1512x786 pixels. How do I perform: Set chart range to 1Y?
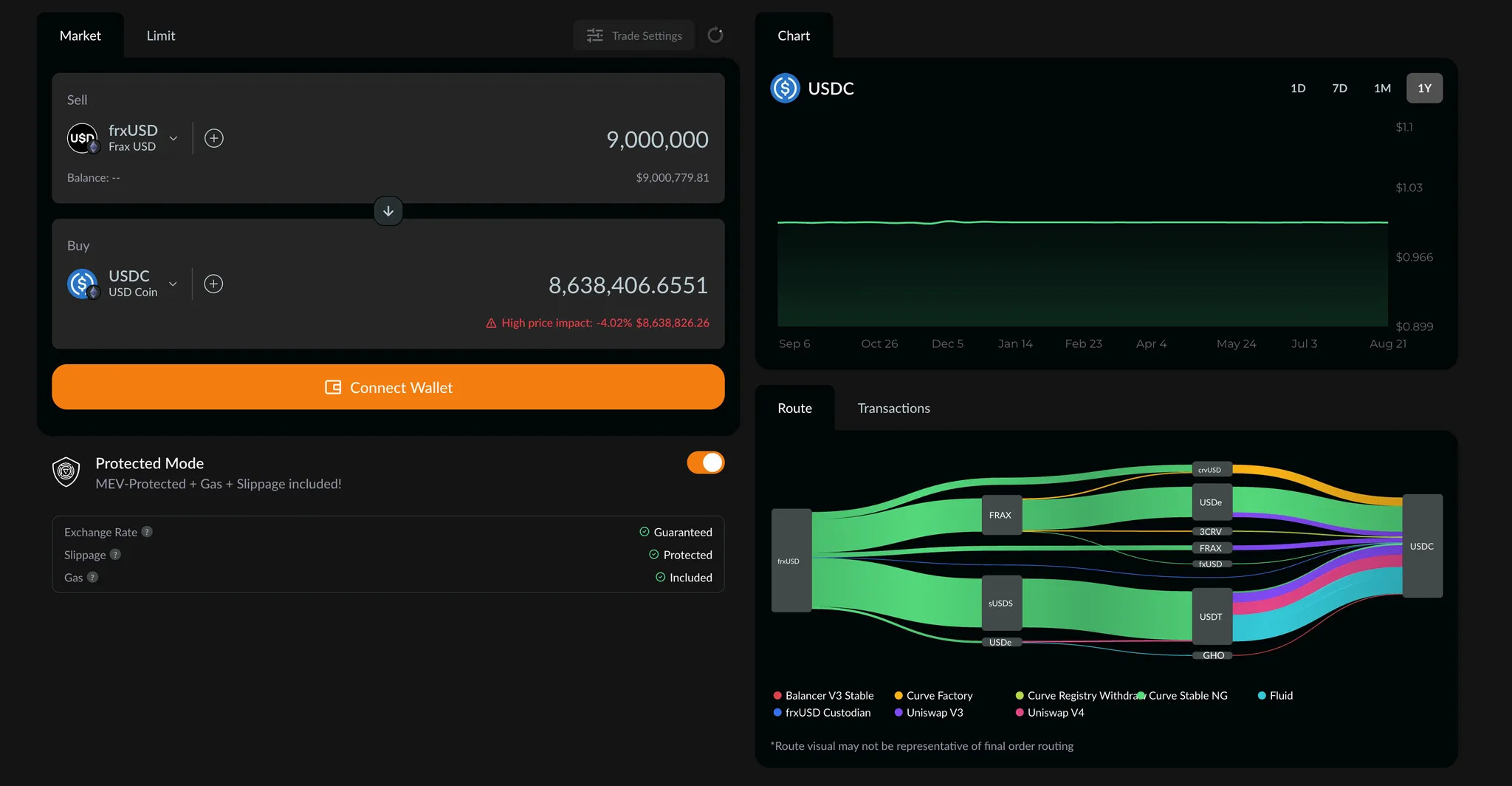pos(1424,89)
